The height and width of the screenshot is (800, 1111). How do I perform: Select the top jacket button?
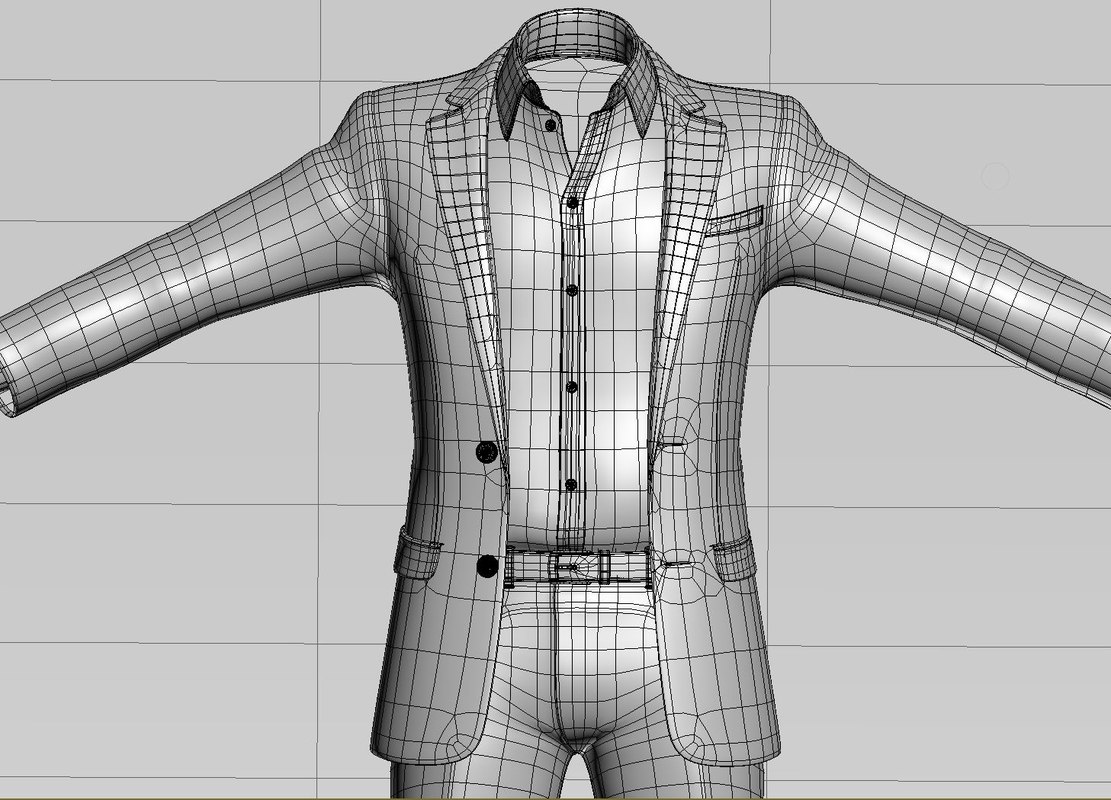487,452
